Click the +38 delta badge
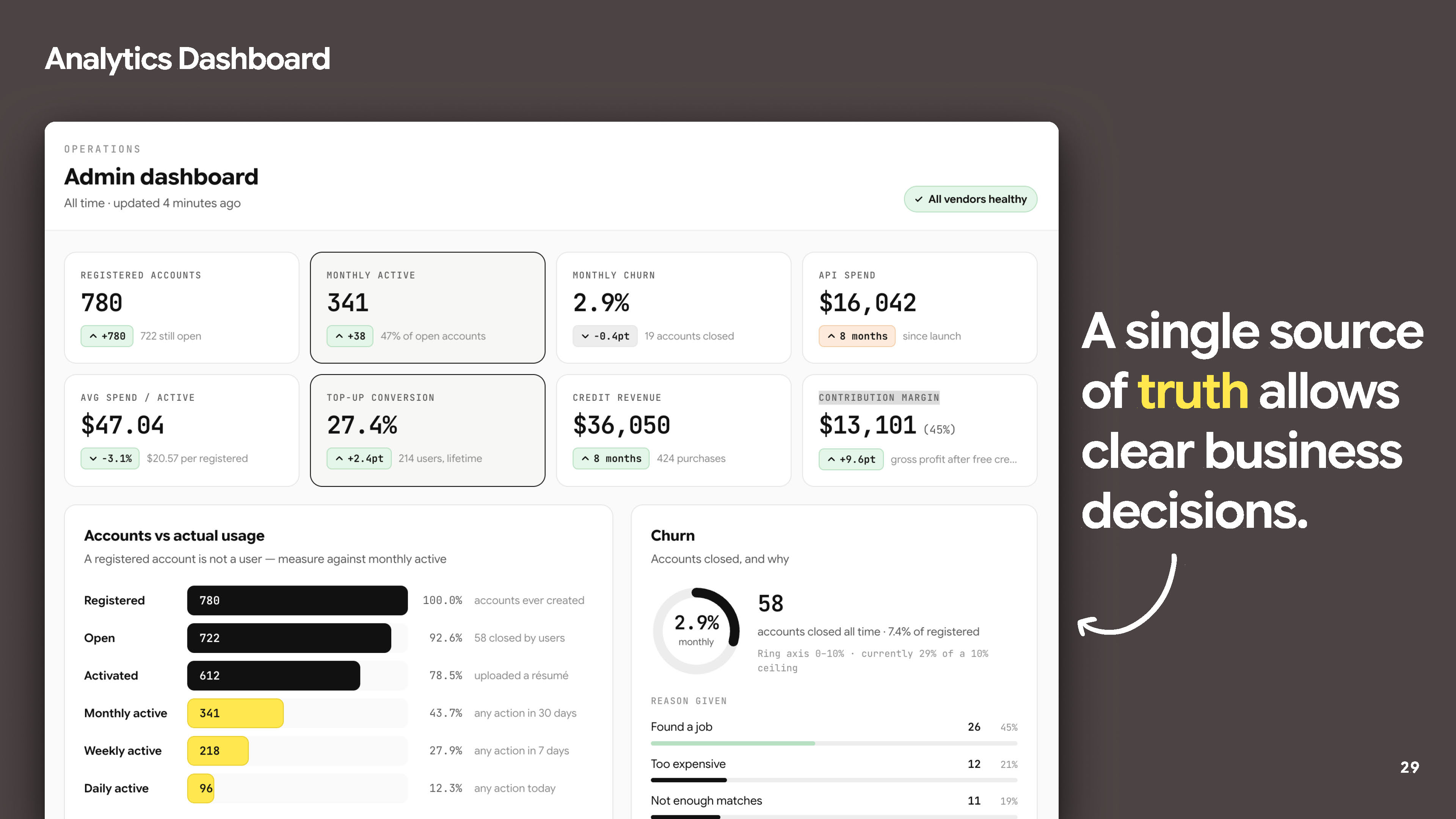1456x819 pixels. (x=350, y=336)
